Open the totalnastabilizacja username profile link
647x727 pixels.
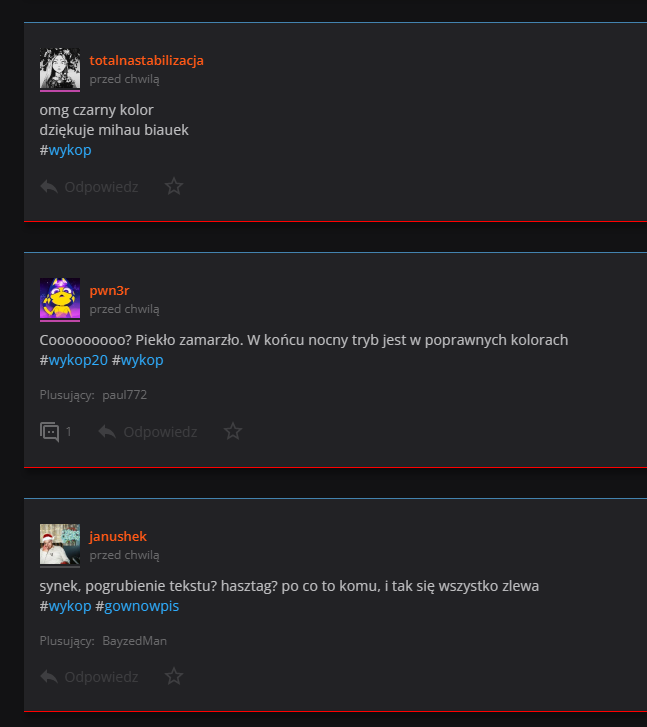coord(146,60)
